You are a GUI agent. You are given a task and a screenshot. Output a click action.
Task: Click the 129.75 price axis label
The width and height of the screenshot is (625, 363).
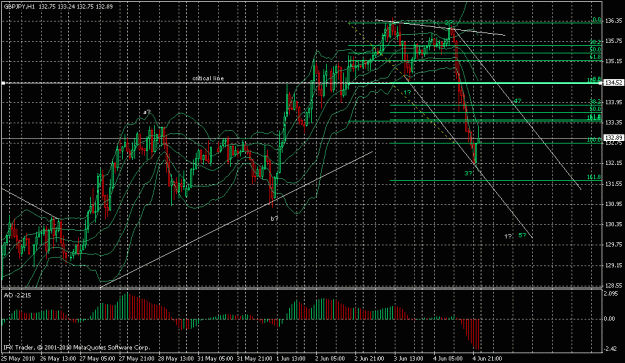(x=613, y=245)
